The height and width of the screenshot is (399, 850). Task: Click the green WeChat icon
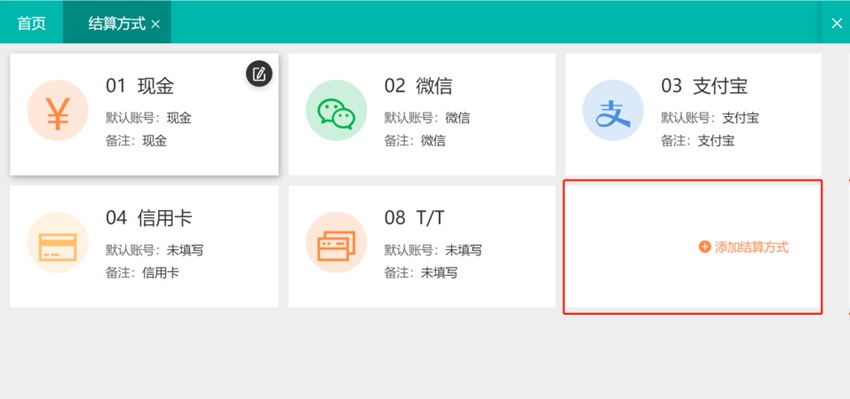(336, 111)
